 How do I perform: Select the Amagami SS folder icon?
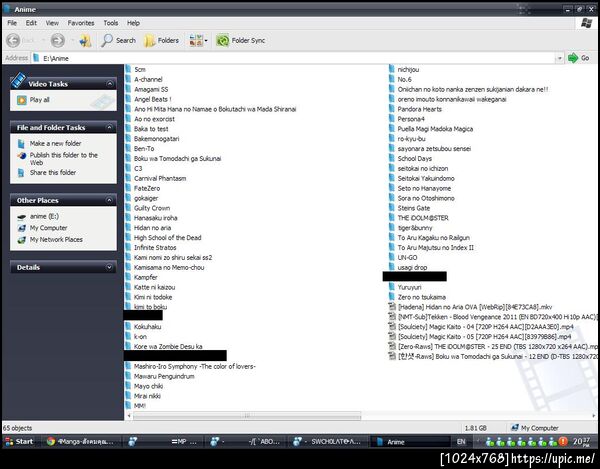128,89
